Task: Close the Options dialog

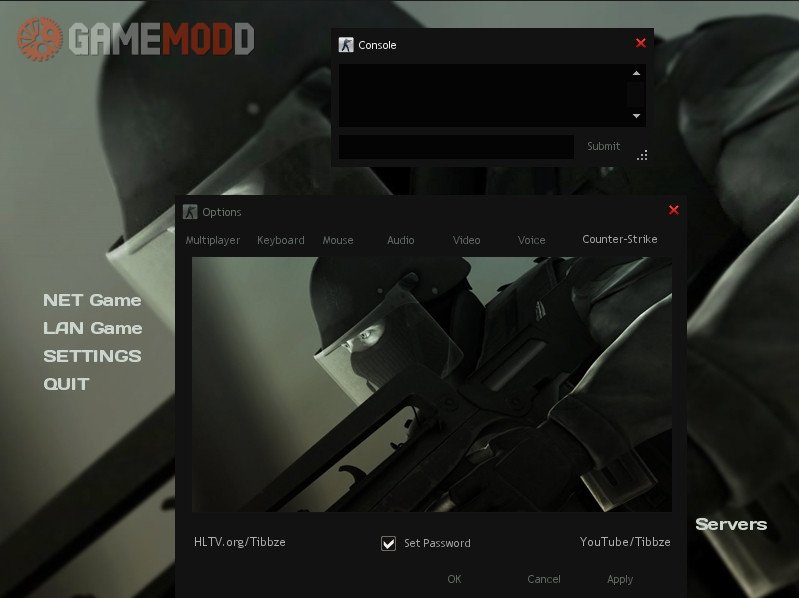Action: pos(673,210)
